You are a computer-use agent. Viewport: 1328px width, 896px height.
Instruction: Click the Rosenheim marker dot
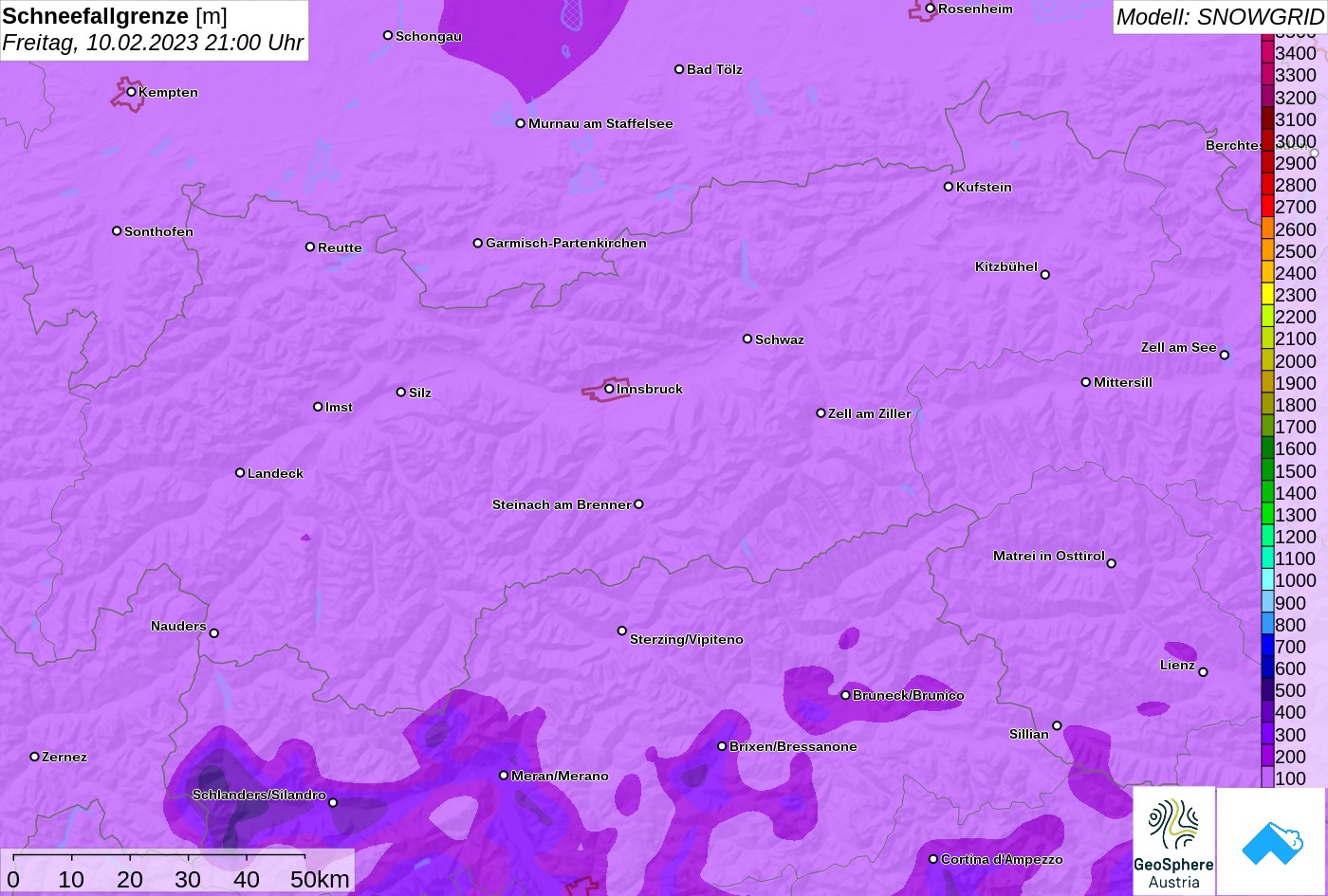(x=931, y=9)
